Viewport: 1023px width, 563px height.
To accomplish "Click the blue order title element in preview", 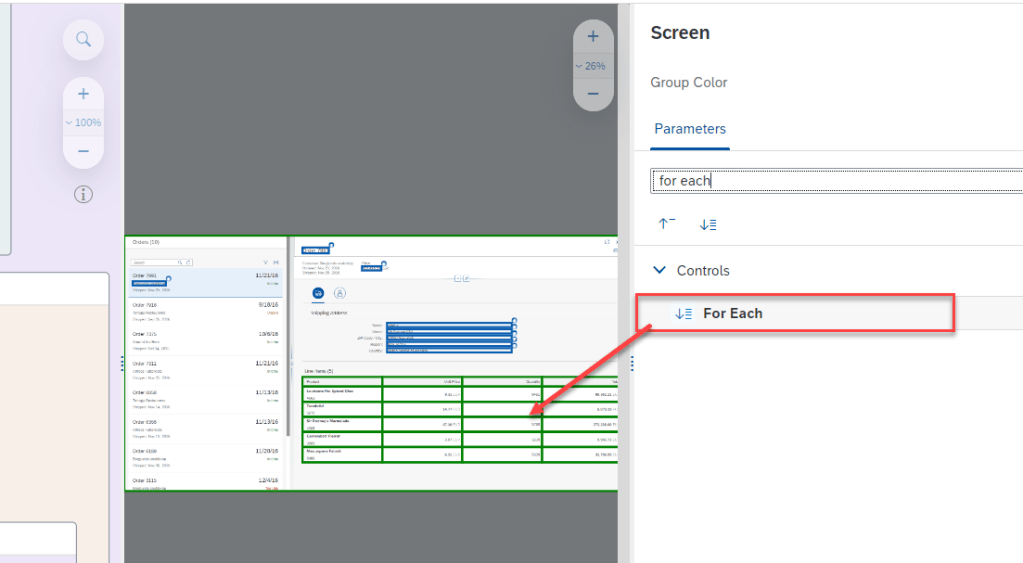I will click(315, 249).
